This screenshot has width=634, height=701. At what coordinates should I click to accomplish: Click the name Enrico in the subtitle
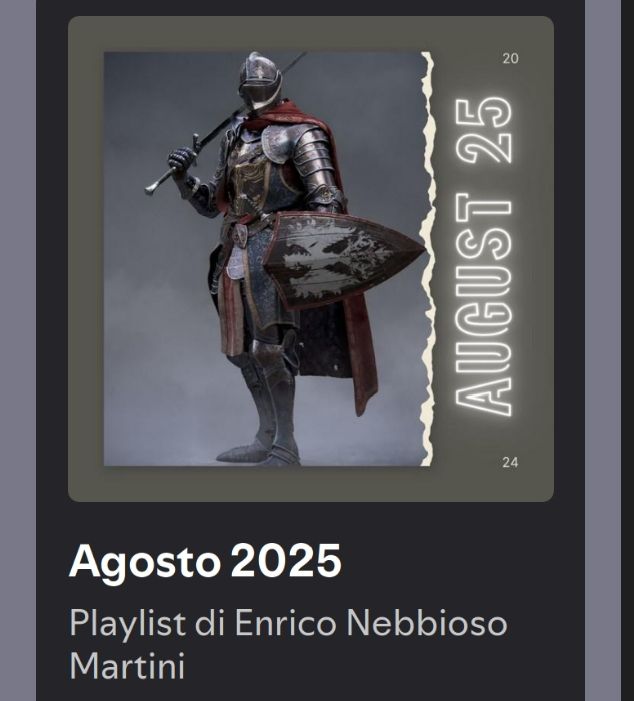click(285, 622)
